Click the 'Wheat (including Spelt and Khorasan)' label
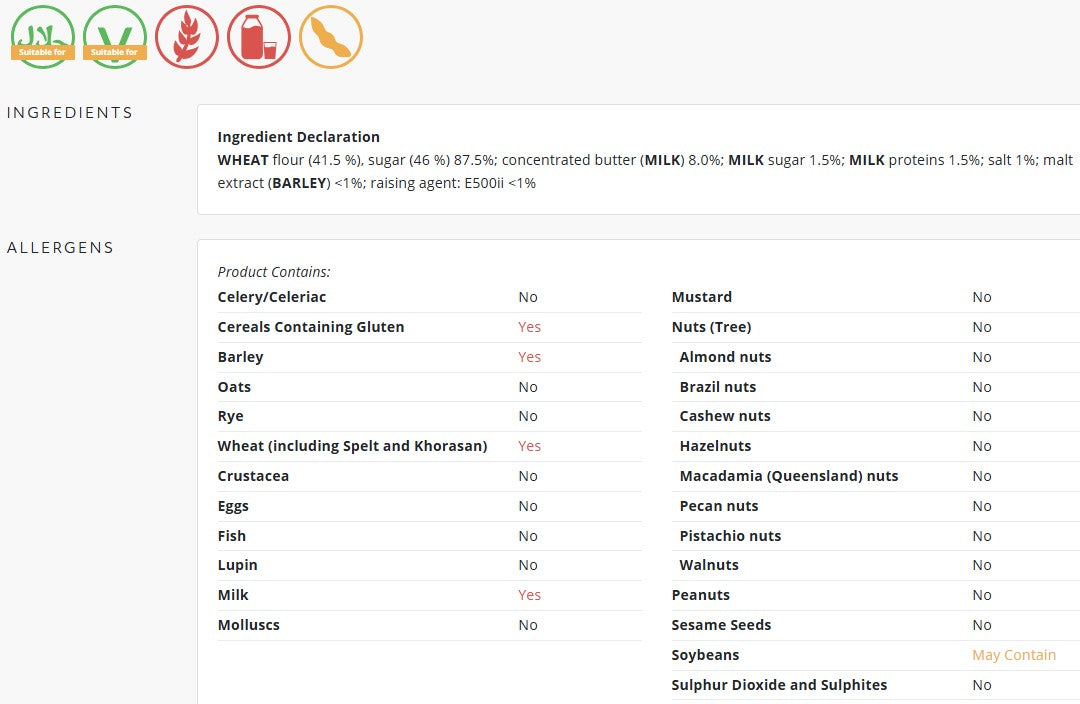 [352, 446]
